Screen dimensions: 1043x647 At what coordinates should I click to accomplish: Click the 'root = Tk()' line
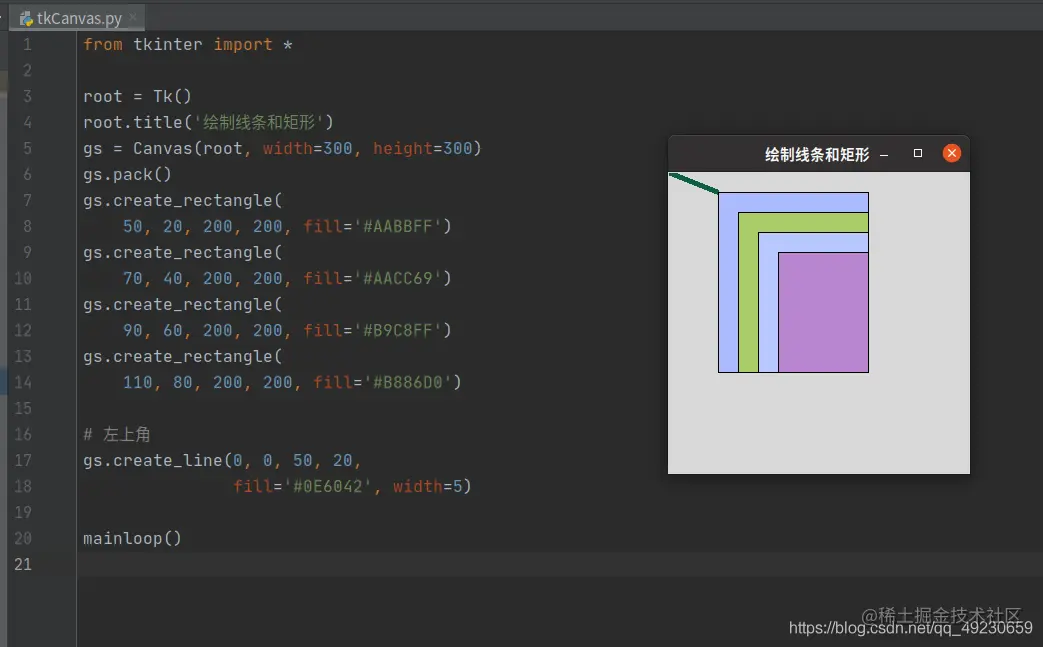click(x=137, y=96)
